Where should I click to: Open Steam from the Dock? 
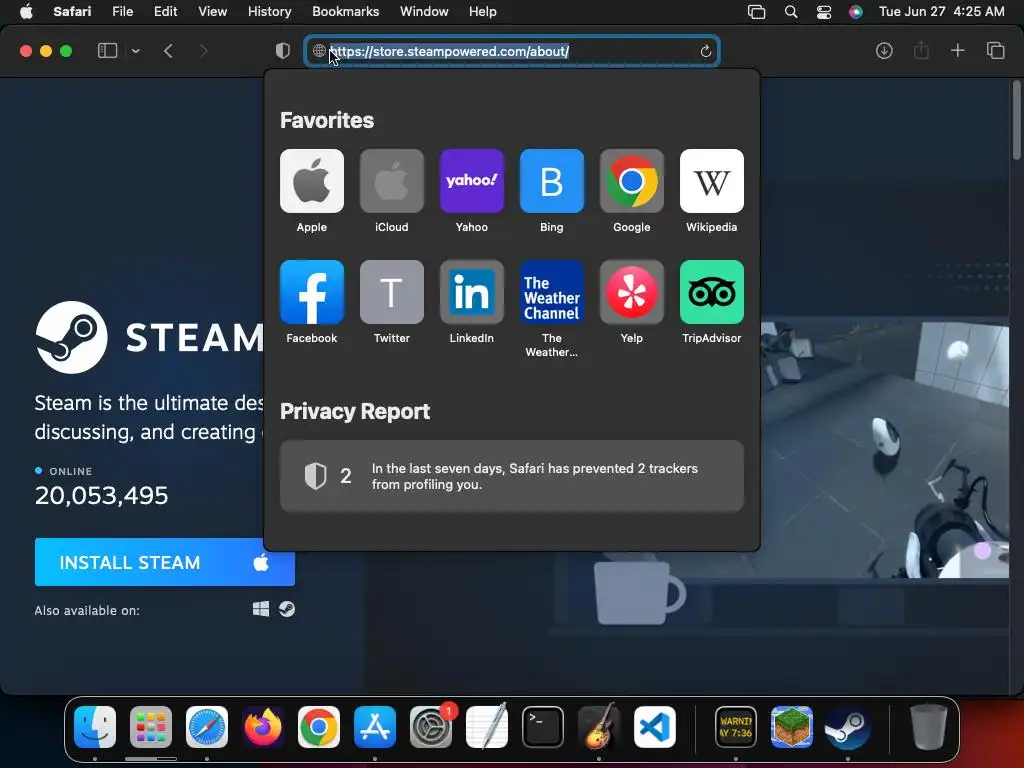coord(848,727)
